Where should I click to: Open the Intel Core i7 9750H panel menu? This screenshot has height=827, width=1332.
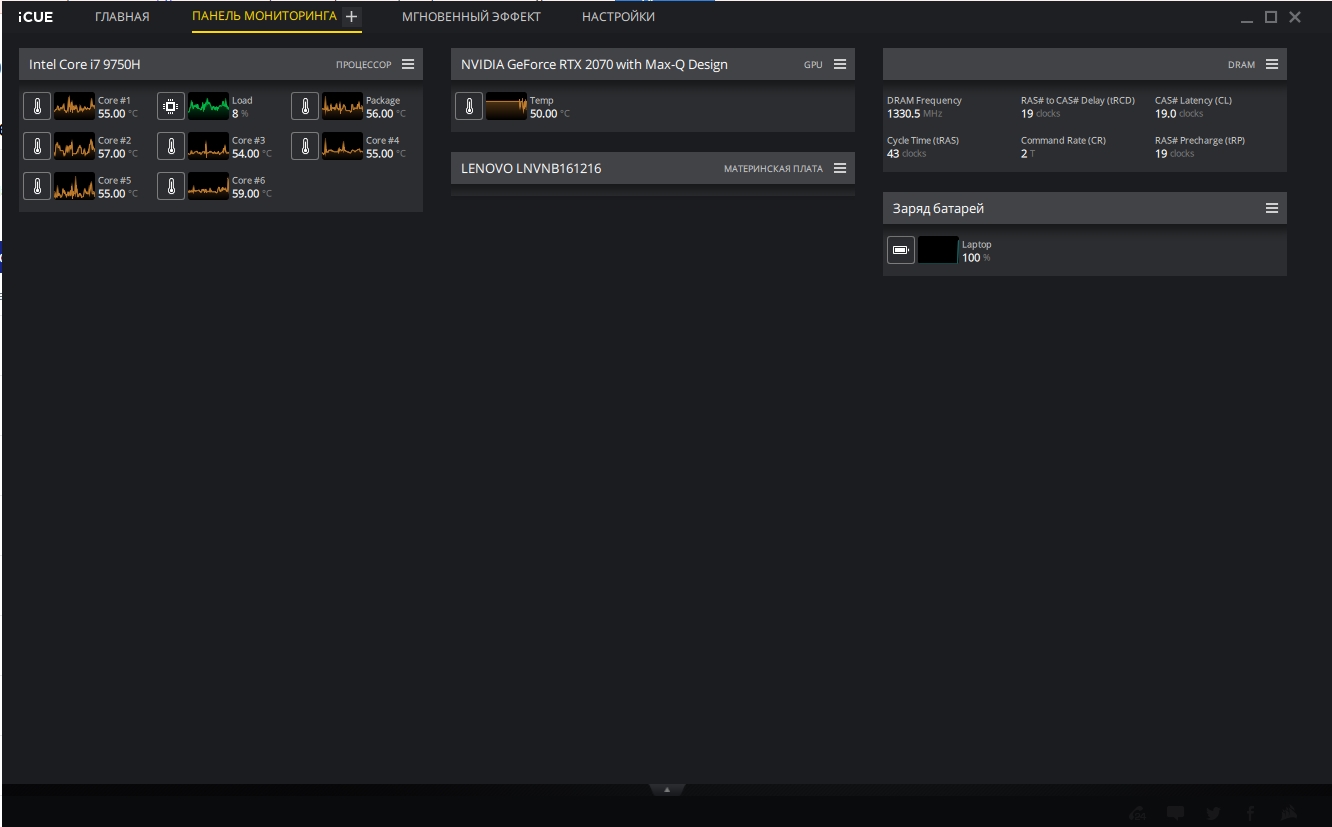click(x=408, y=64)
